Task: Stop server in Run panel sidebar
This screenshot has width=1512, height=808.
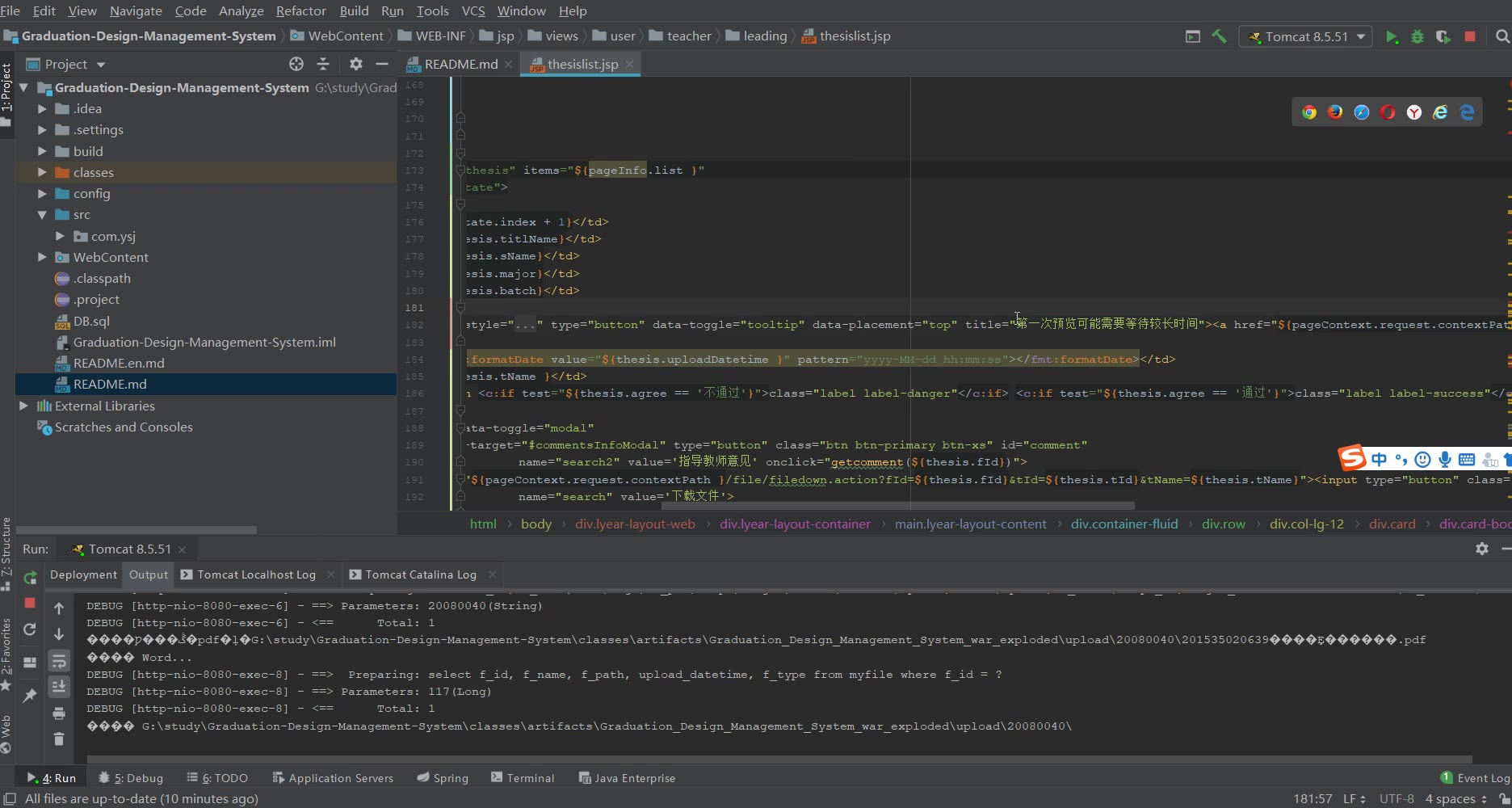Action: coord(30,603)
